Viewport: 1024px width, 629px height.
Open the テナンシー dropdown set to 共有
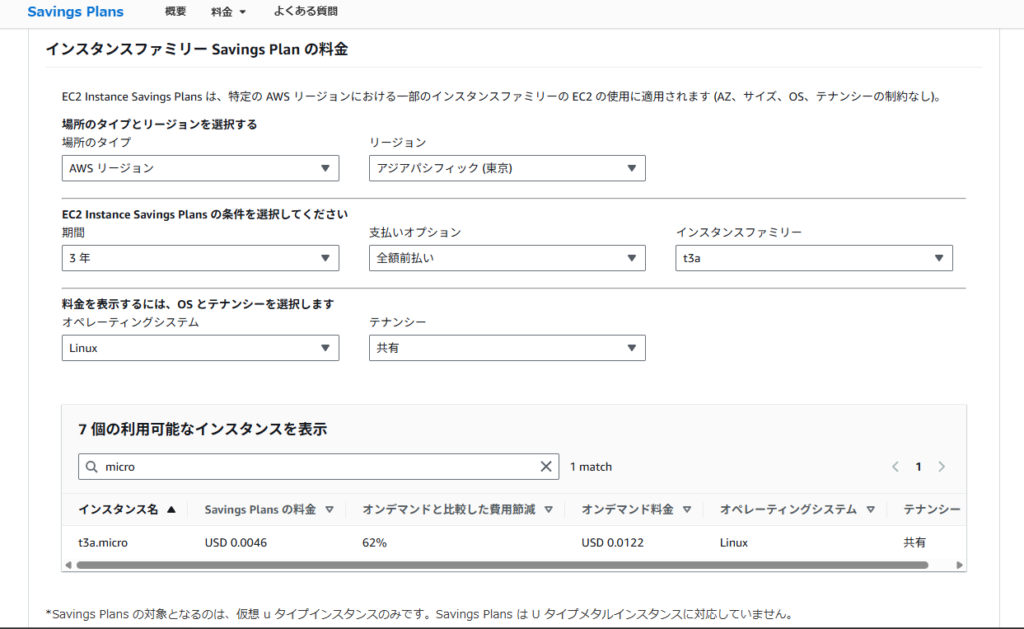tap(507, 348)
